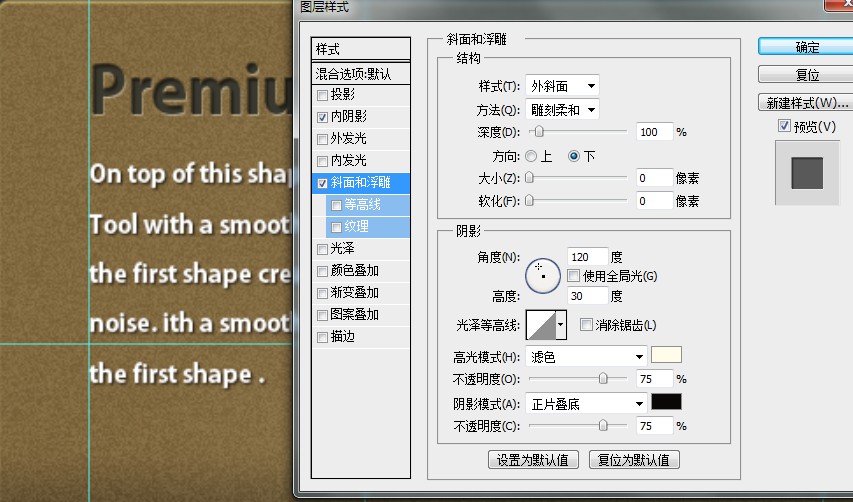Enable the 描边 stroke checkbox
Viewport: 853px width, 502px height.
tap(323, 337)
